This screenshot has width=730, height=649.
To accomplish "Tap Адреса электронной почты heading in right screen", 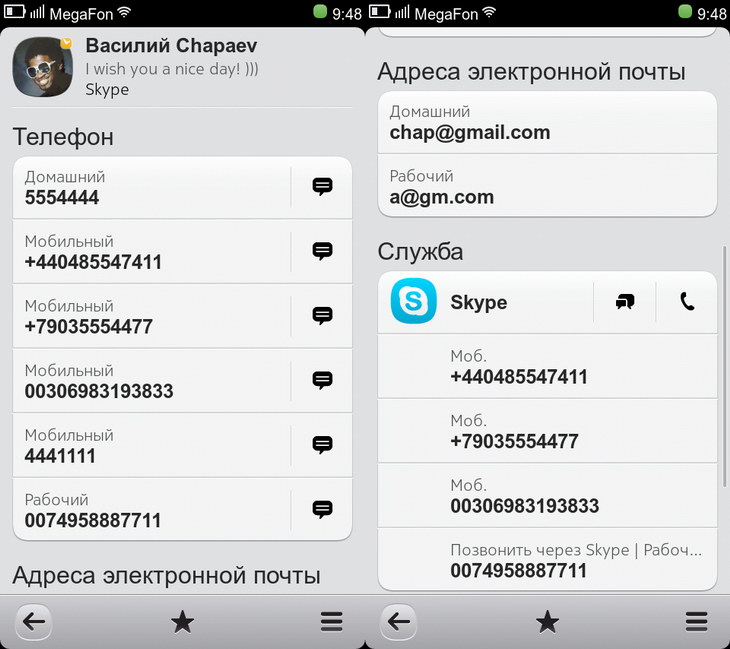I will [532, 72].
